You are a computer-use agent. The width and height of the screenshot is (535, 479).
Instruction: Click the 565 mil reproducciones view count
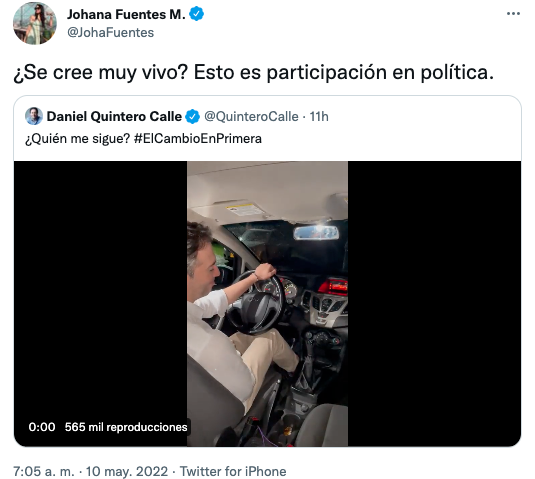coord(126,427)
